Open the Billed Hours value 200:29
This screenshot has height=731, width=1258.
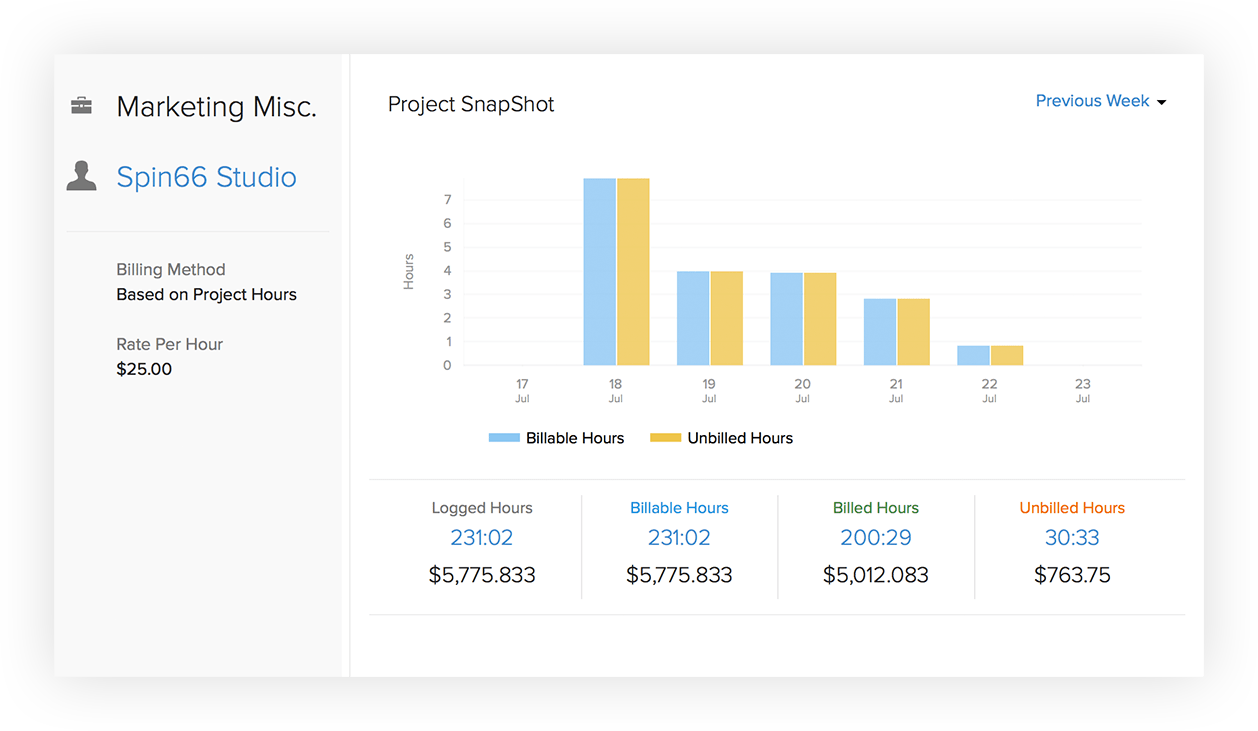click(875, 537)
